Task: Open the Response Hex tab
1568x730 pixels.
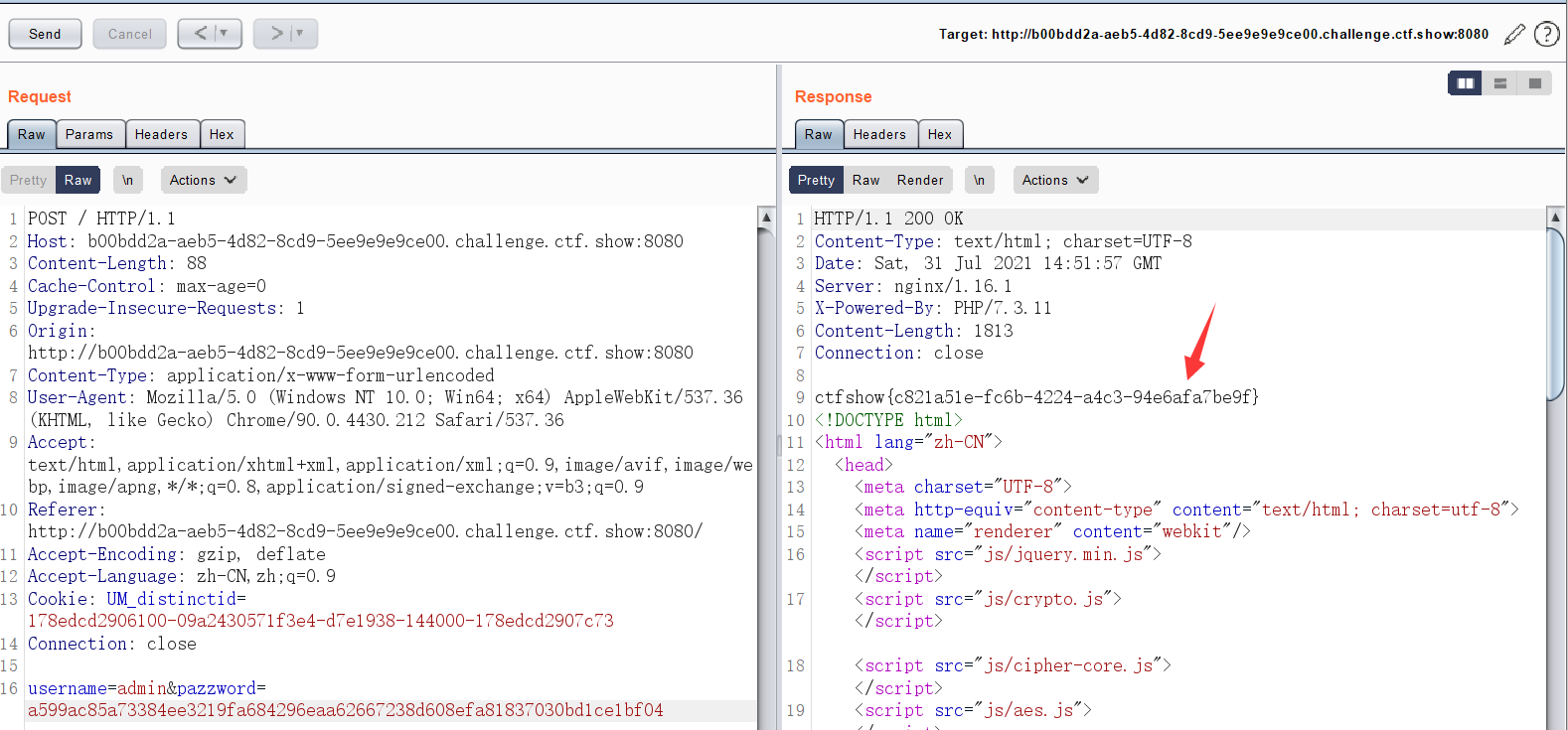Action: [x=940, y=134]
